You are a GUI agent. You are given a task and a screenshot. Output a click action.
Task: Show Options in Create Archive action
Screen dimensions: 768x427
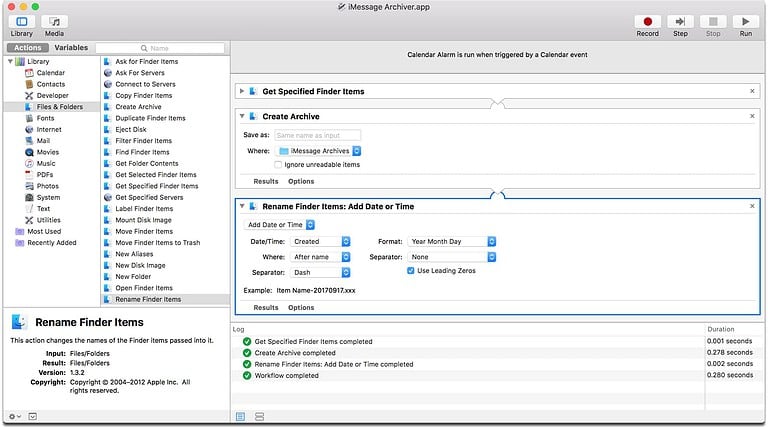[301, 181]
